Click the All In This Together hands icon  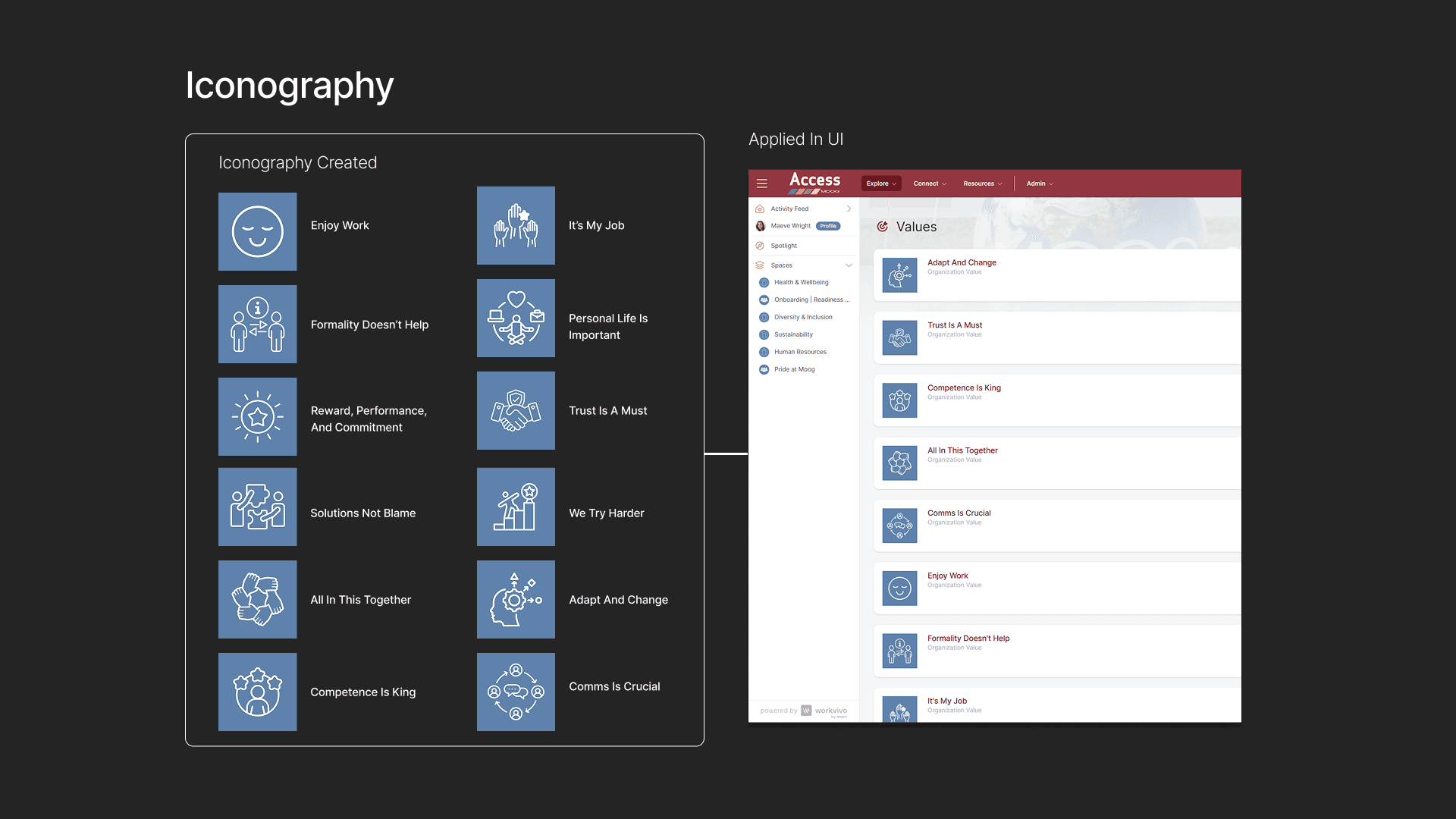click(257, 599)
